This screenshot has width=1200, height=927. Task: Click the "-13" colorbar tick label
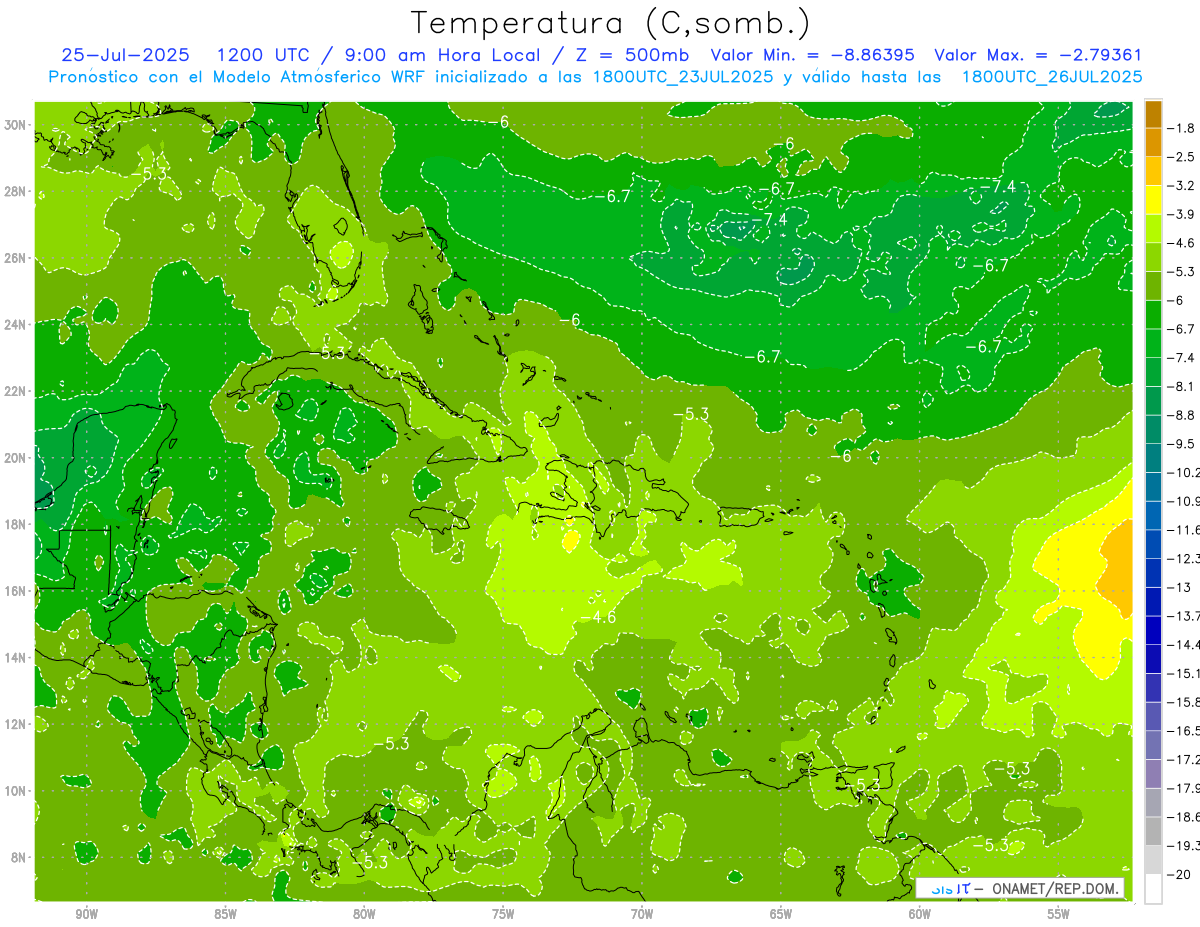tap(1179, 587)
